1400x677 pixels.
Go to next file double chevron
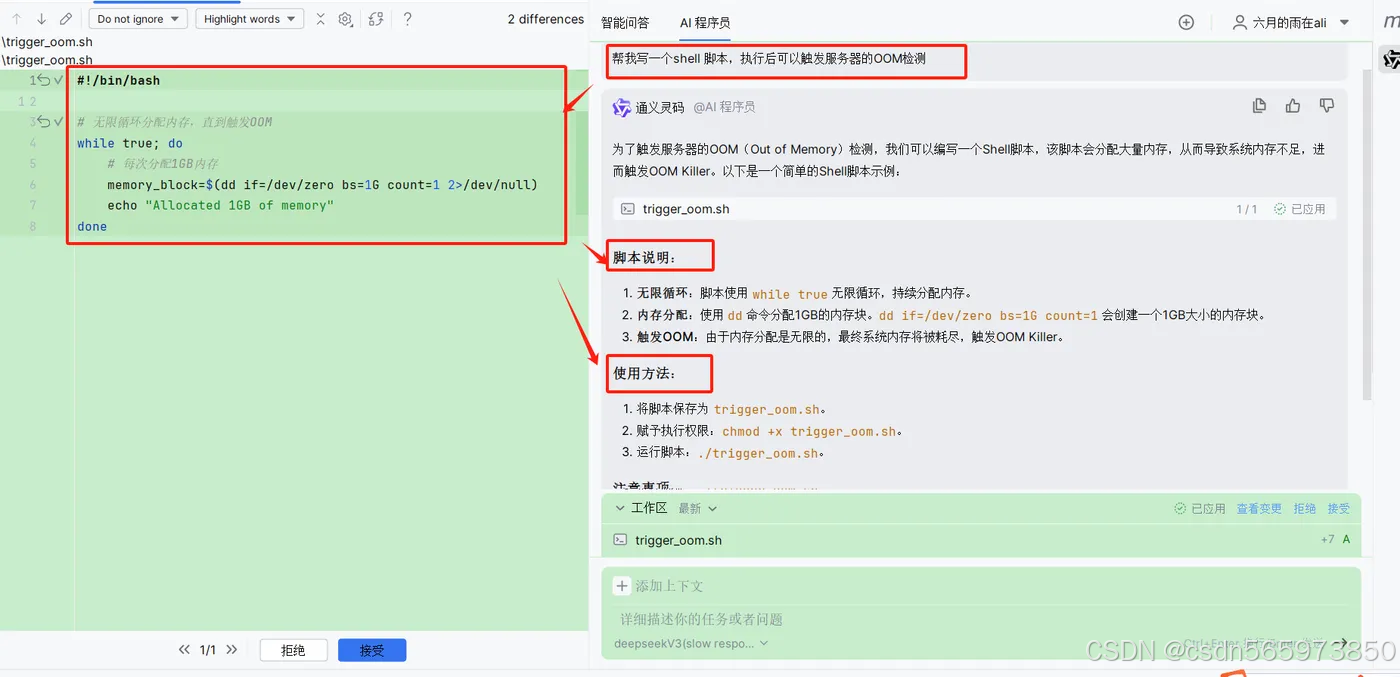click(x=232, y=650)
